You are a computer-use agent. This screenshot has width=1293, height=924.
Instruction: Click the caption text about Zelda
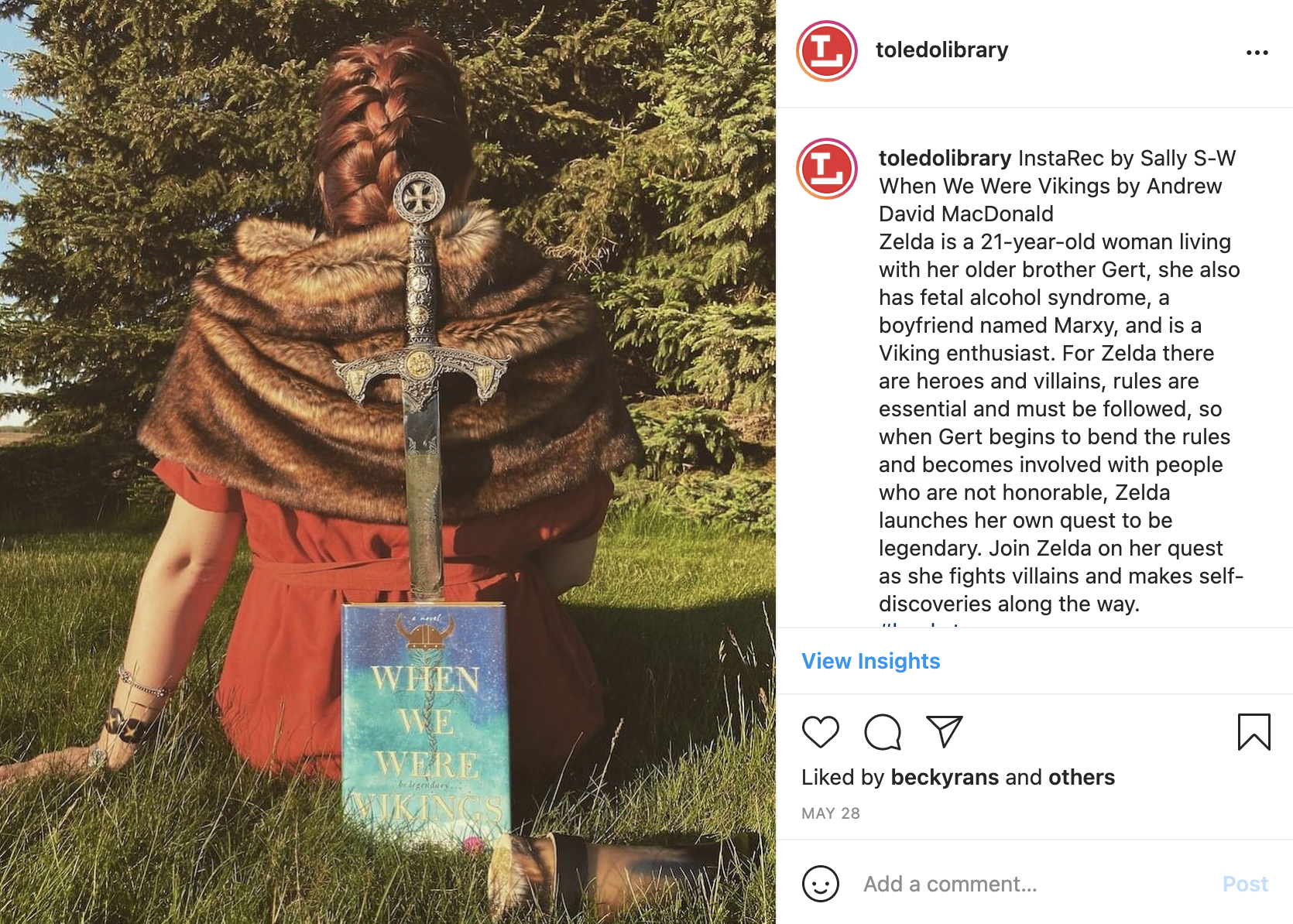coord(1061,423)
